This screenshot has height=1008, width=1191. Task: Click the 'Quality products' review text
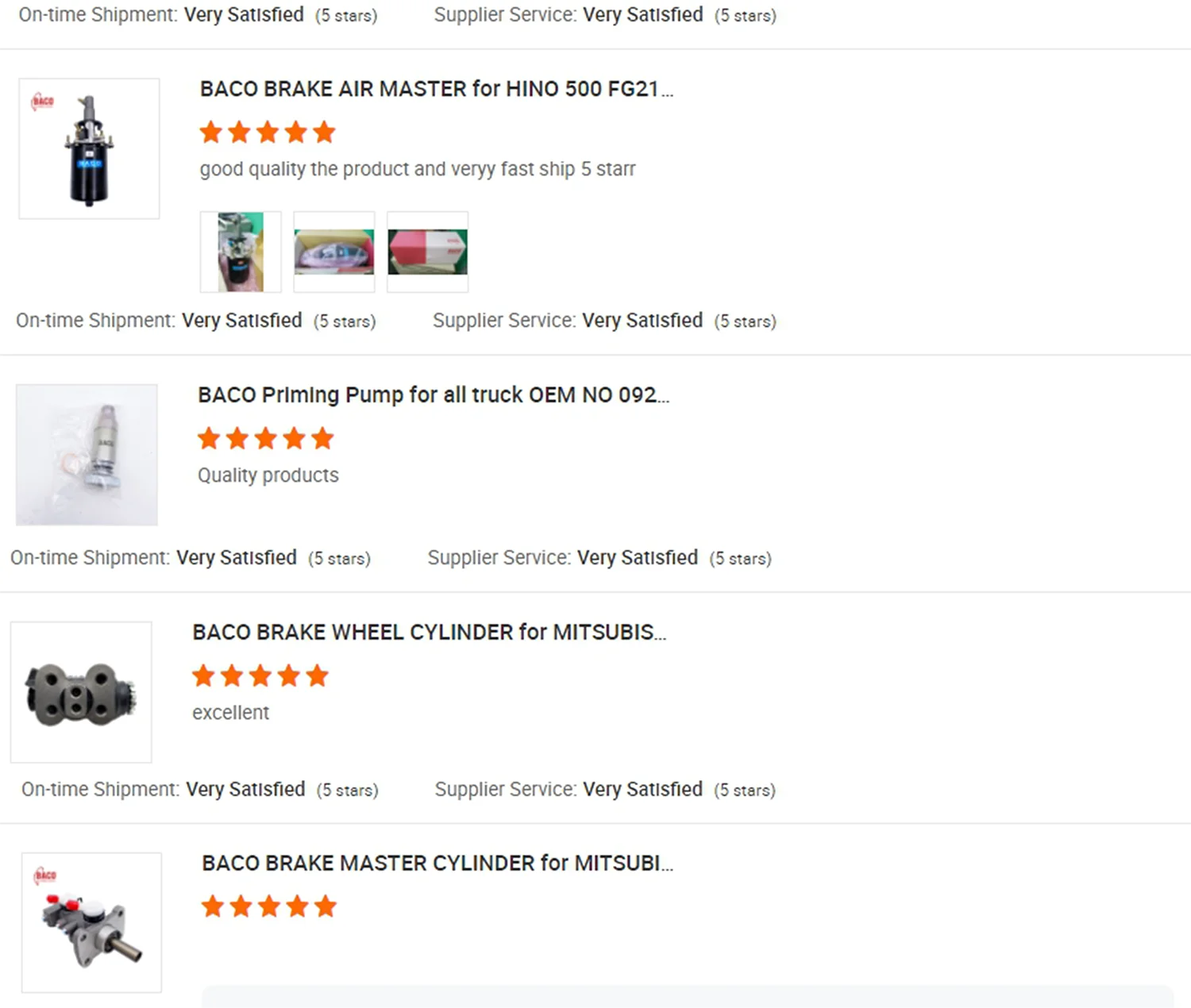point(268,475)
